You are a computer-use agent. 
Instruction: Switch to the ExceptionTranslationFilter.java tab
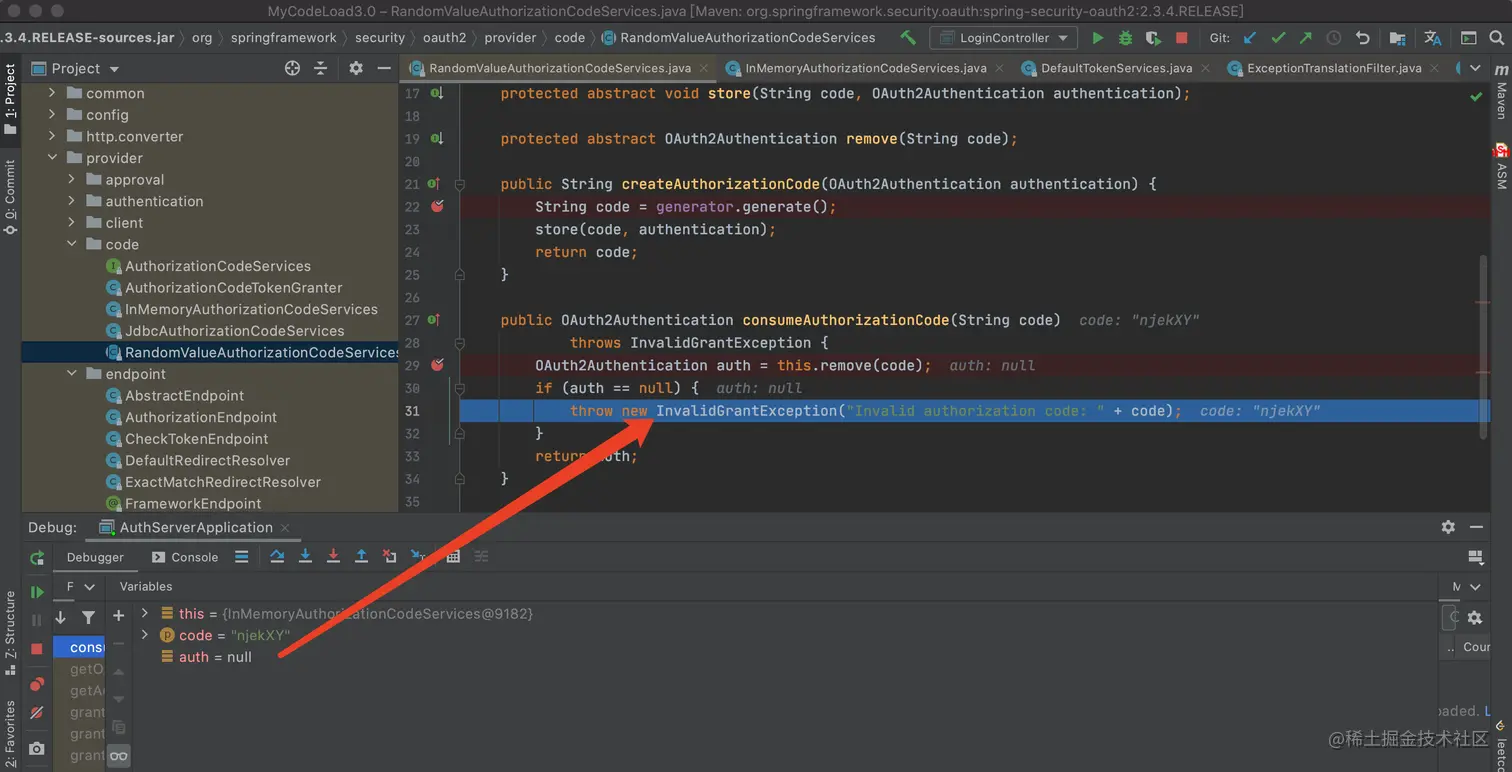(x=1334, y=68)
